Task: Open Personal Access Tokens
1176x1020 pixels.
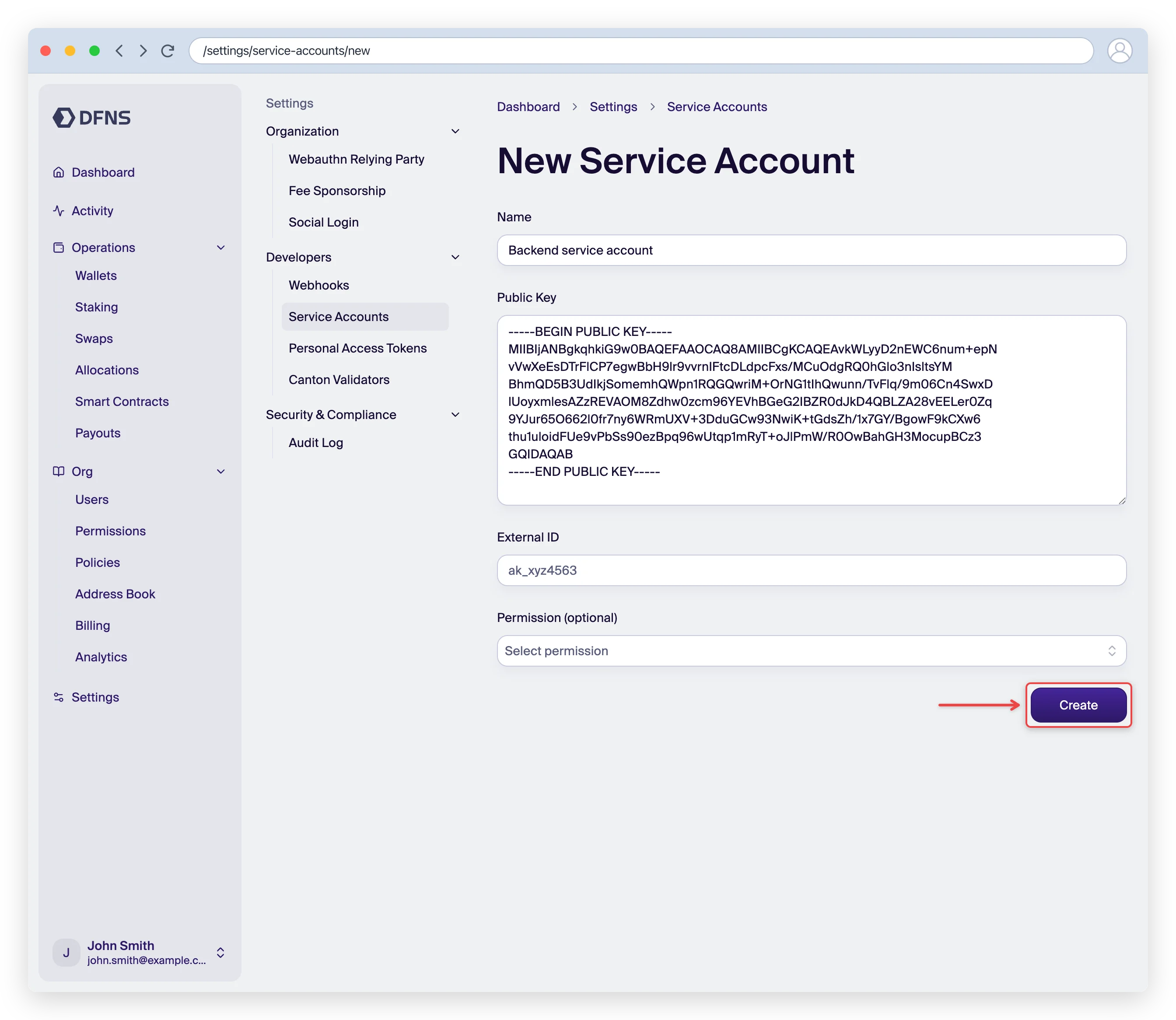Action: coord(357,348)
